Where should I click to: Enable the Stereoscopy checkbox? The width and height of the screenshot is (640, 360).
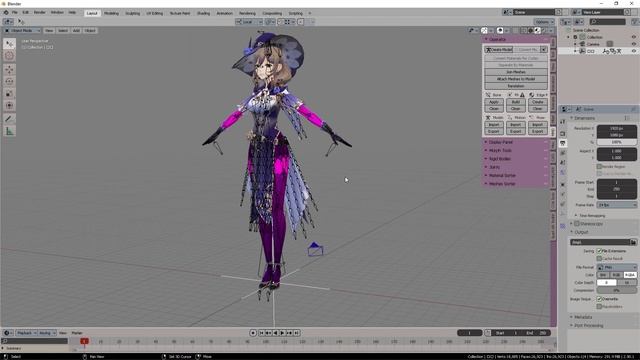[x=577, y=224]
